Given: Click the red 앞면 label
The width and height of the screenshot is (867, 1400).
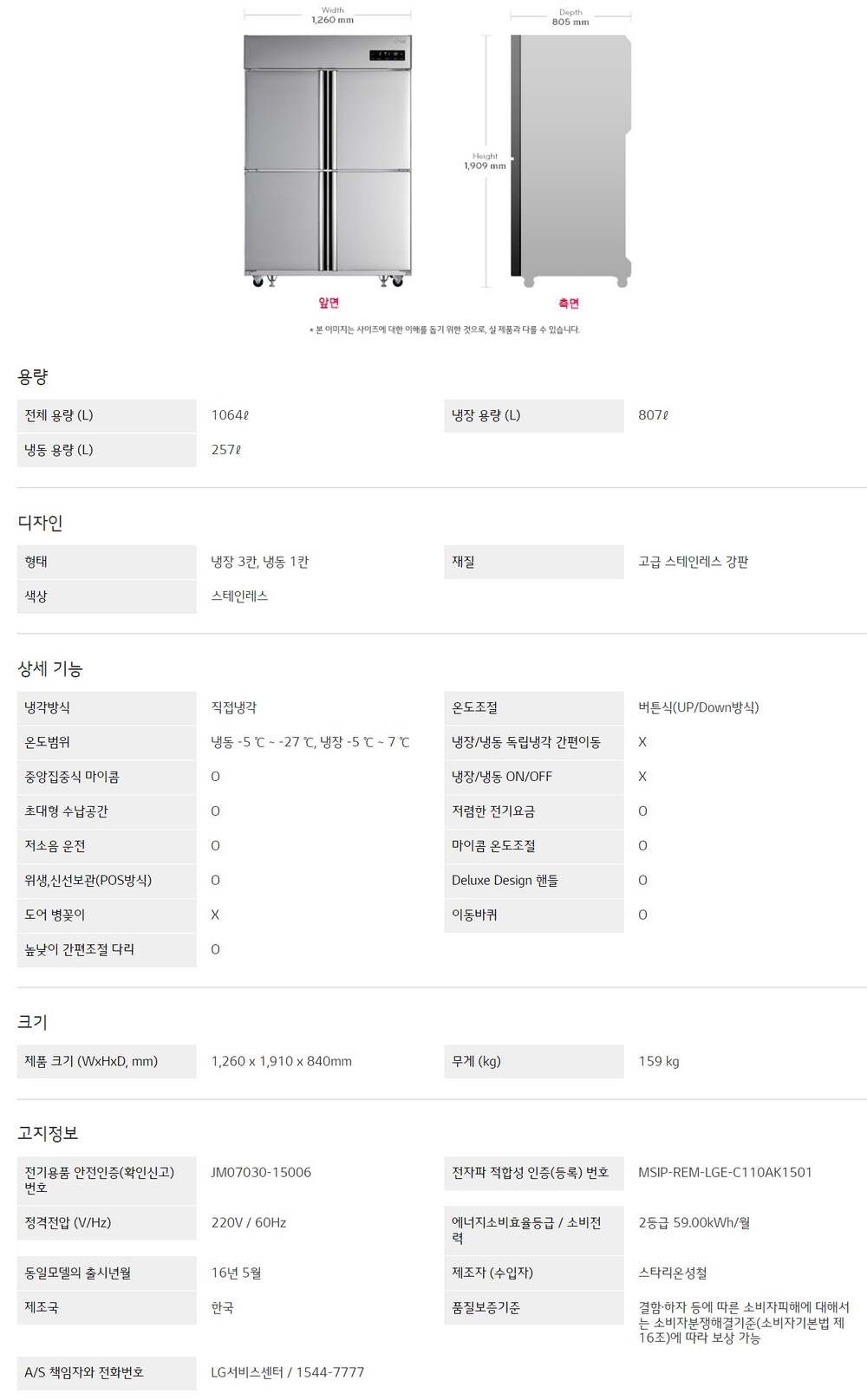Looking at the screenshot, I should [x=329, y=303].
